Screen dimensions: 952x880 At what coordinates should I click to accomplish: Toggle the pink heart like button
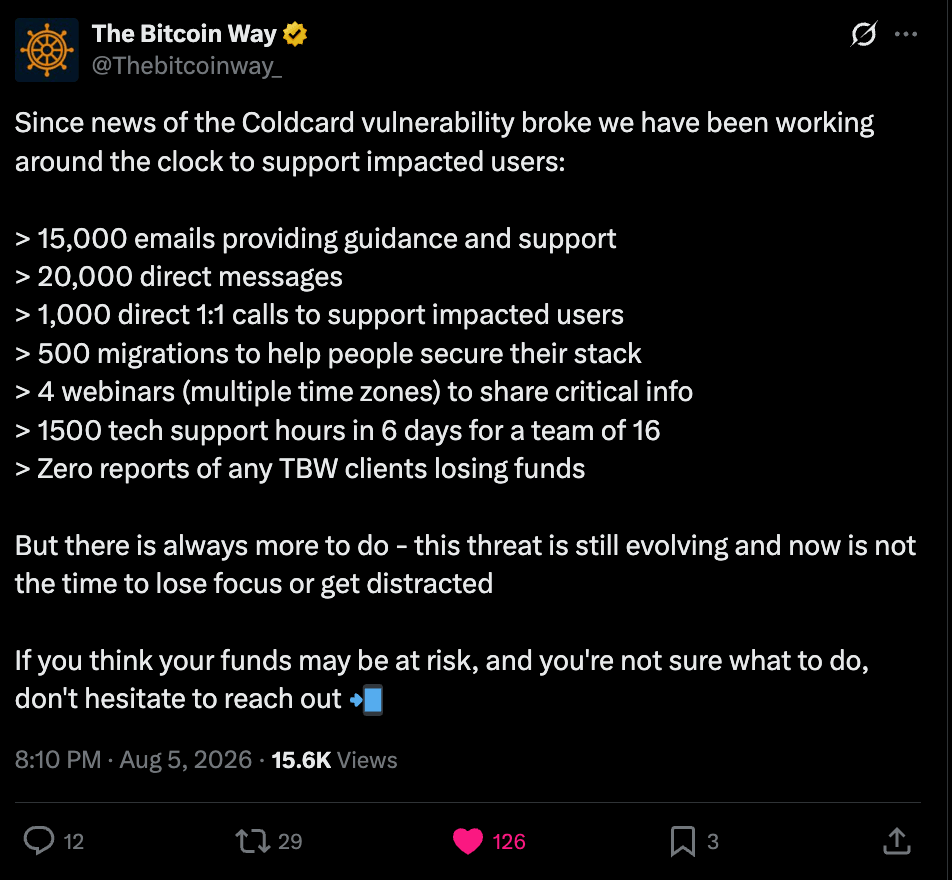468,841
